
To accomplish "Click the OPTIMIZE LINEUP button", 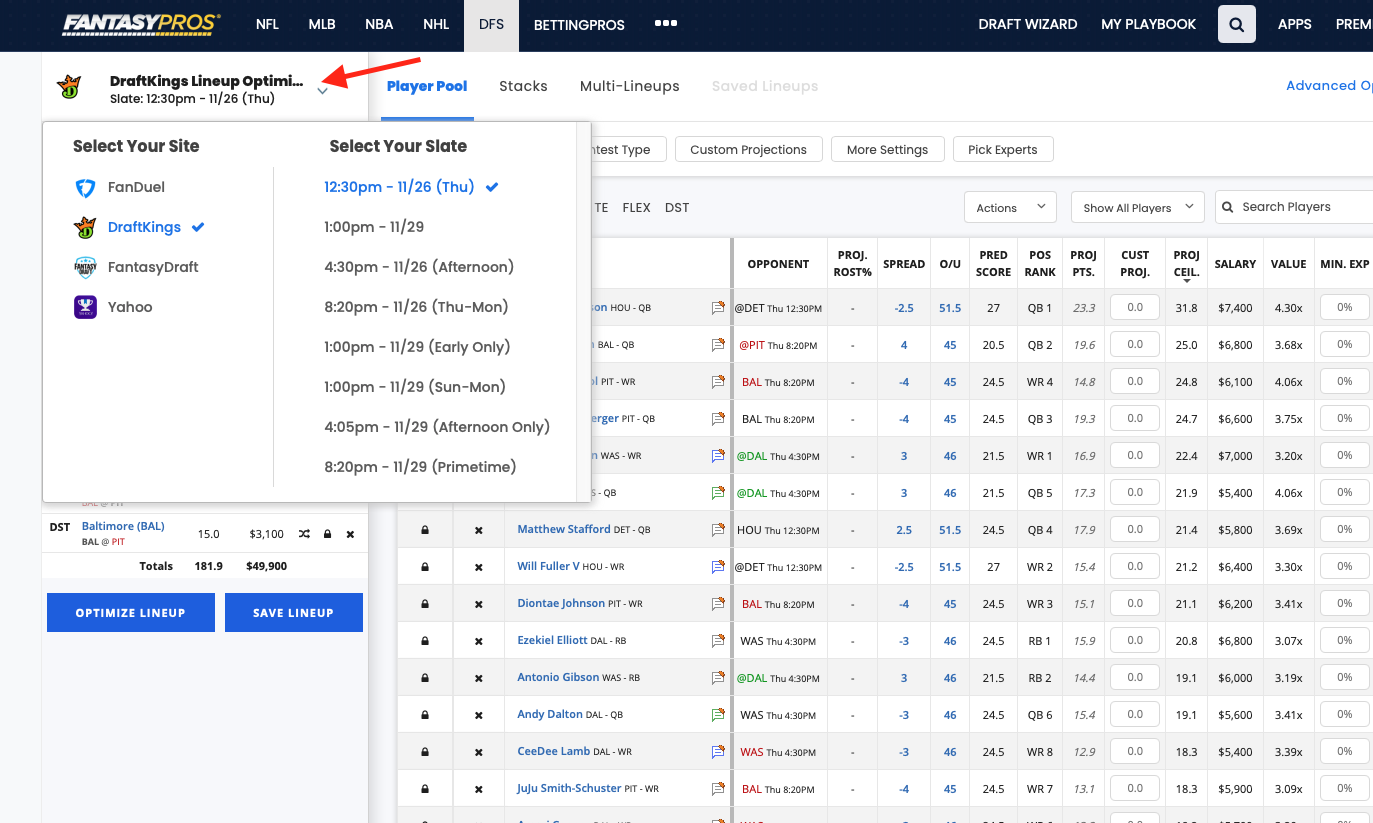I will pyautogui.click(x=131, y=612).
